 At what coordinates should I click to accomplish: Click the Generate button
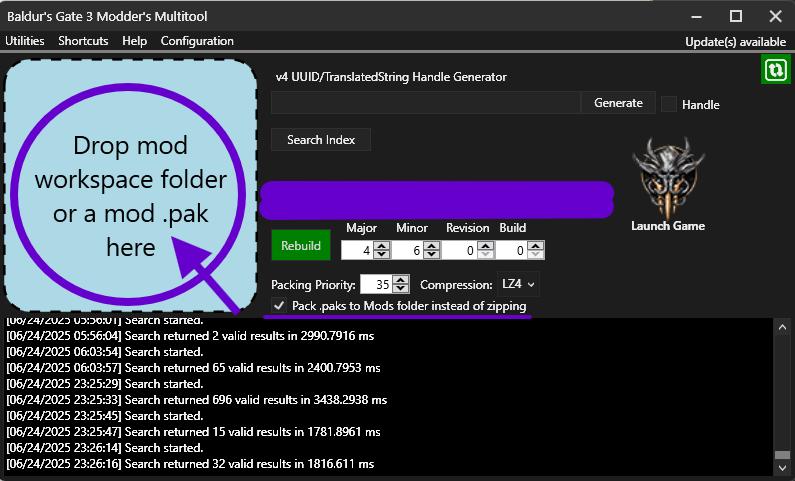[618, 103]
